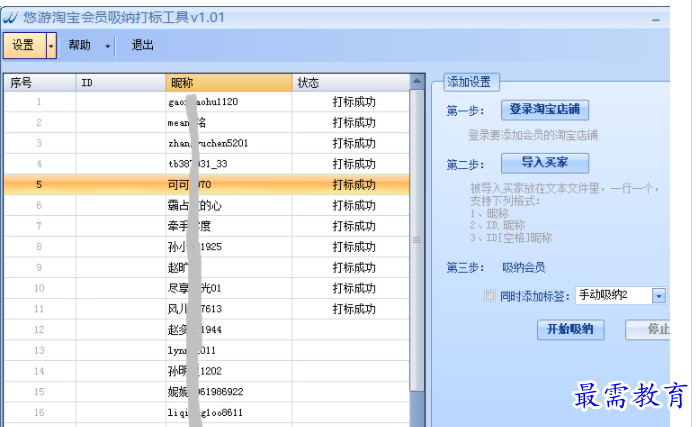Select row 3 ending with uchen5201

(206, 143)
